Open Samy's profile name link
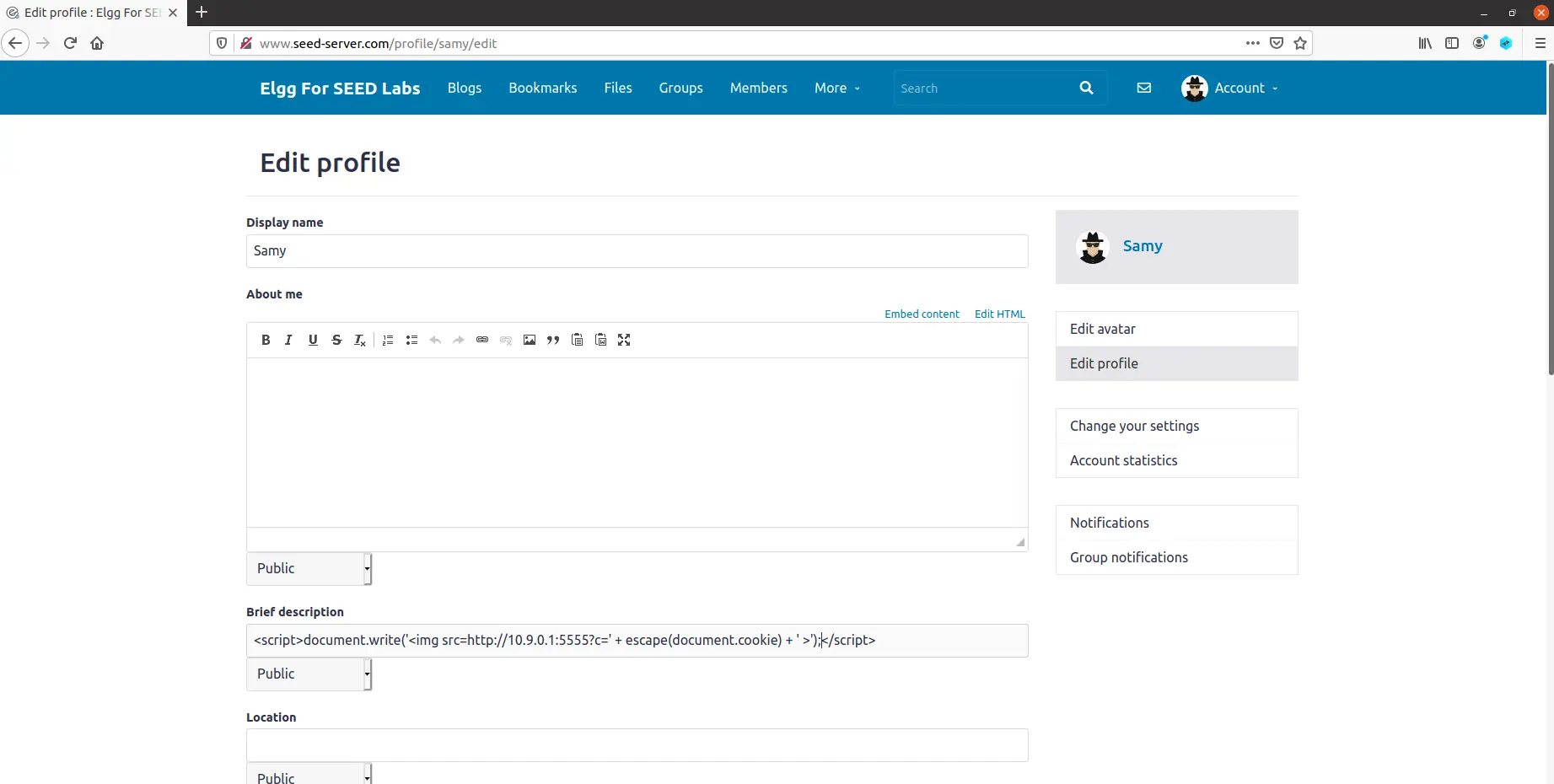 (1143, 245)
